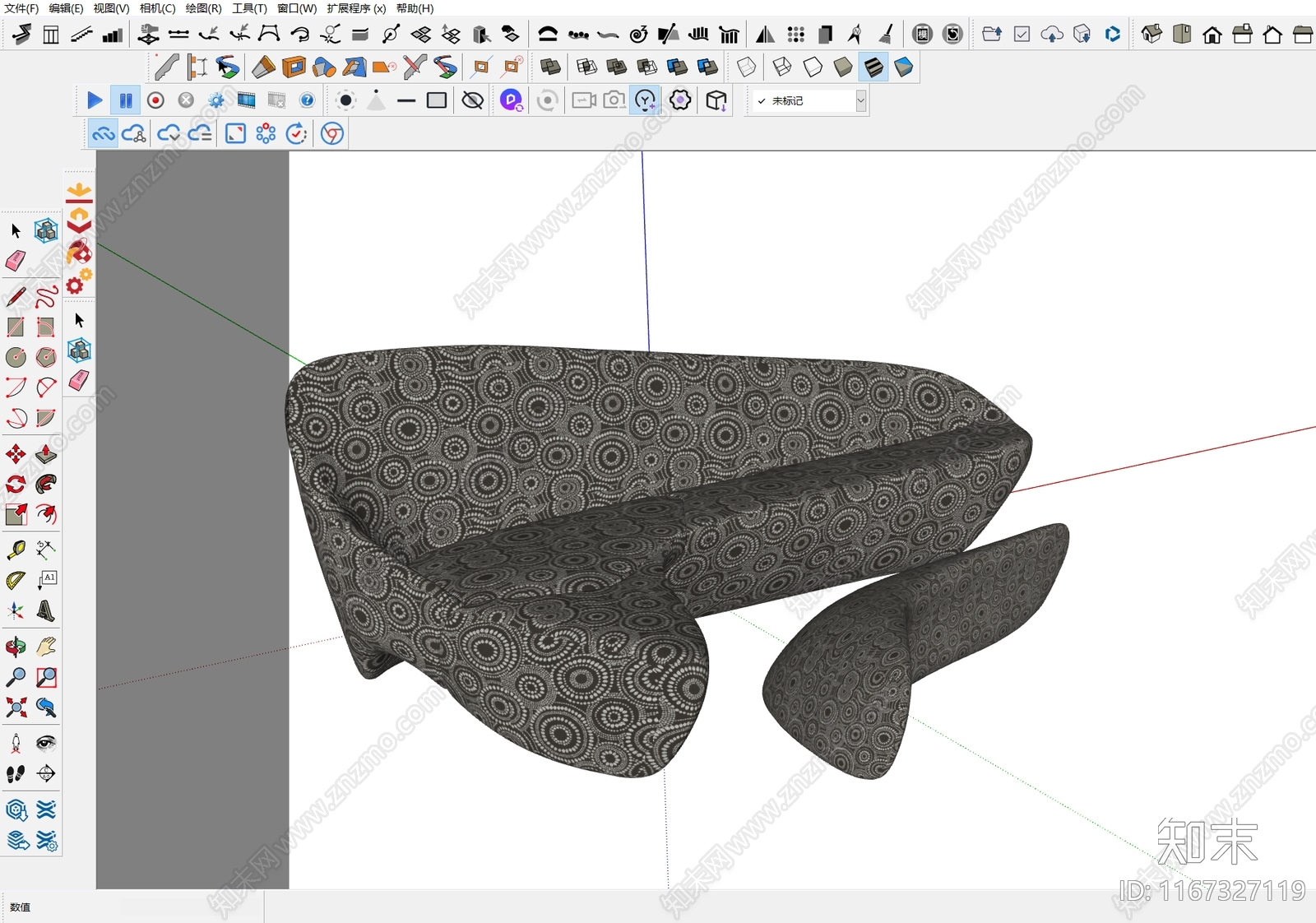The height and width of the screenshot is (923, 1316).
Task: Open the 相机(C) menu
Action: point(157,8)
